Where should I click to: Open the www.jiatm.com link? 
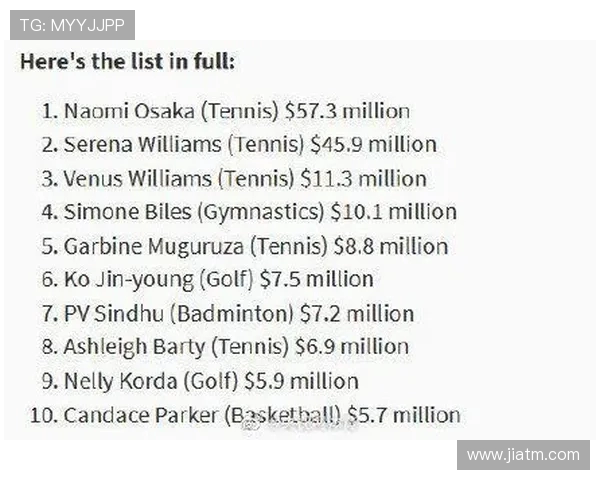click(523, 454)
